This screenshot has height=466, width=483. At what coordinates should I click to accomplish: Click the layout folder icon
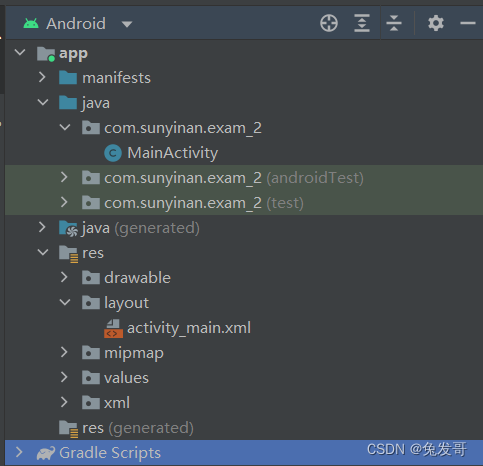coord(91,303)
